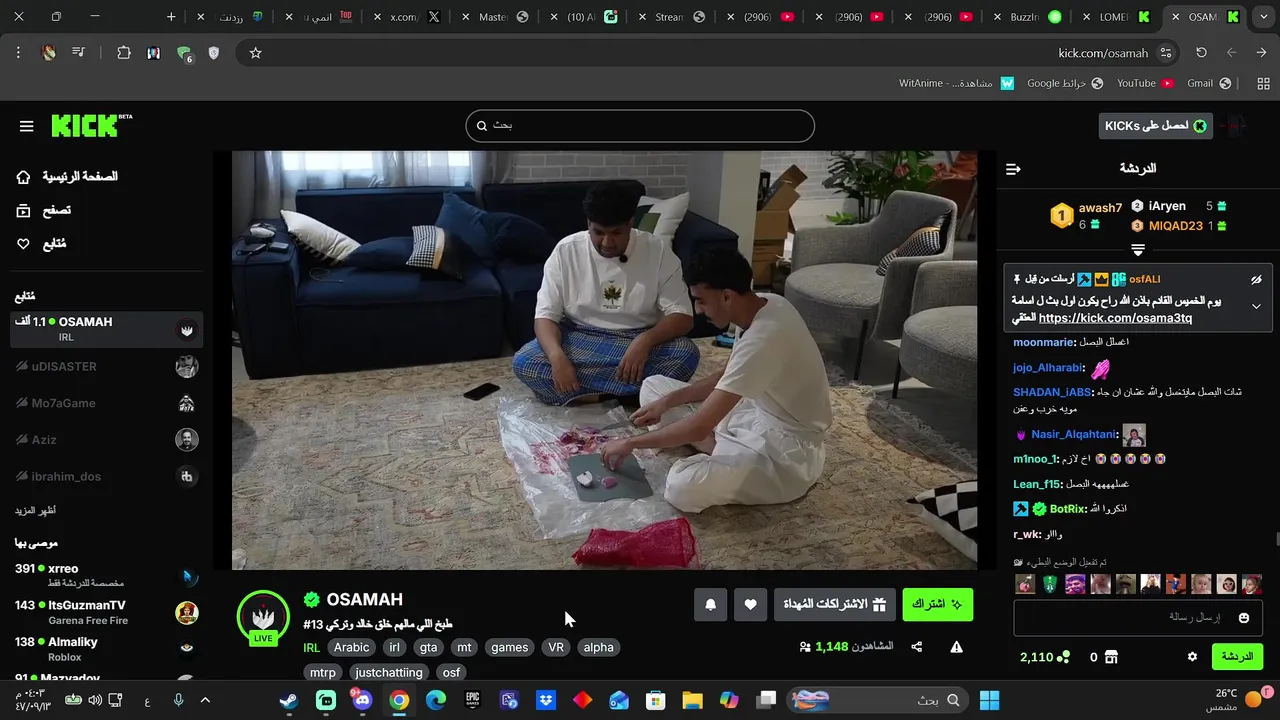
Task: Open uDISASTER channel in followed list
Action: [106, 367]
